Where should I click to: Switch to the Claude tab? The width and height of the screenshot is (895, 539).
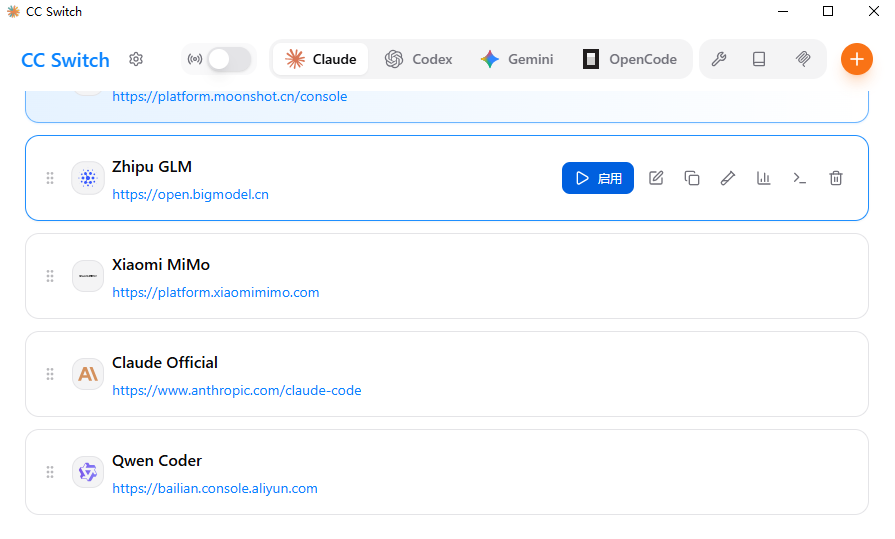coord(321,59)
